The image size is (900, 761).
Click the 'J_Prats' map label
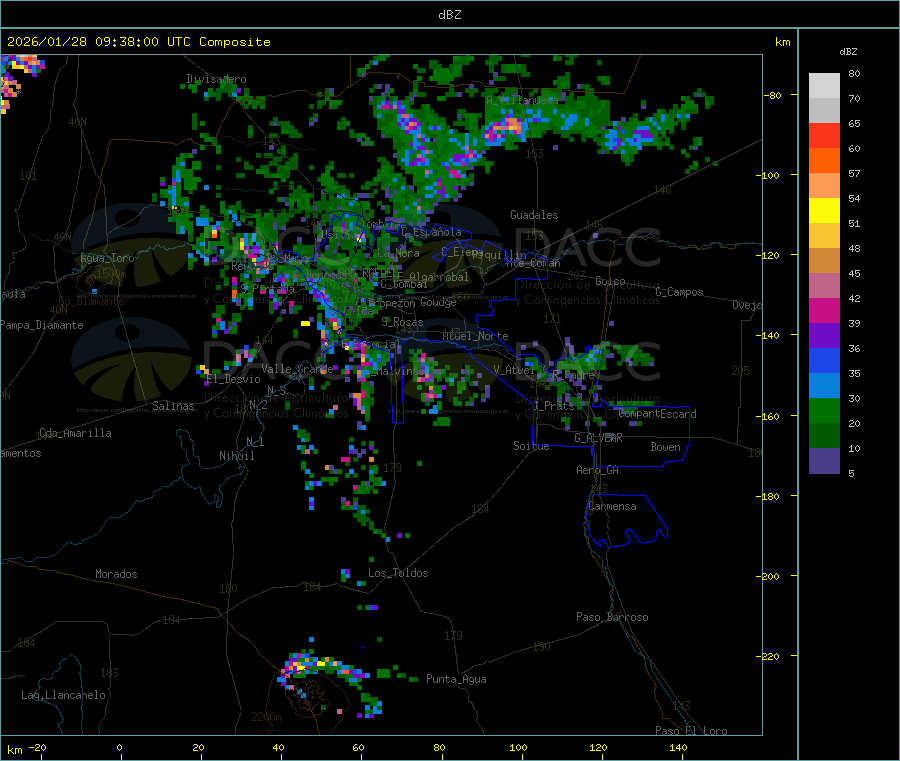click(553, 405)
